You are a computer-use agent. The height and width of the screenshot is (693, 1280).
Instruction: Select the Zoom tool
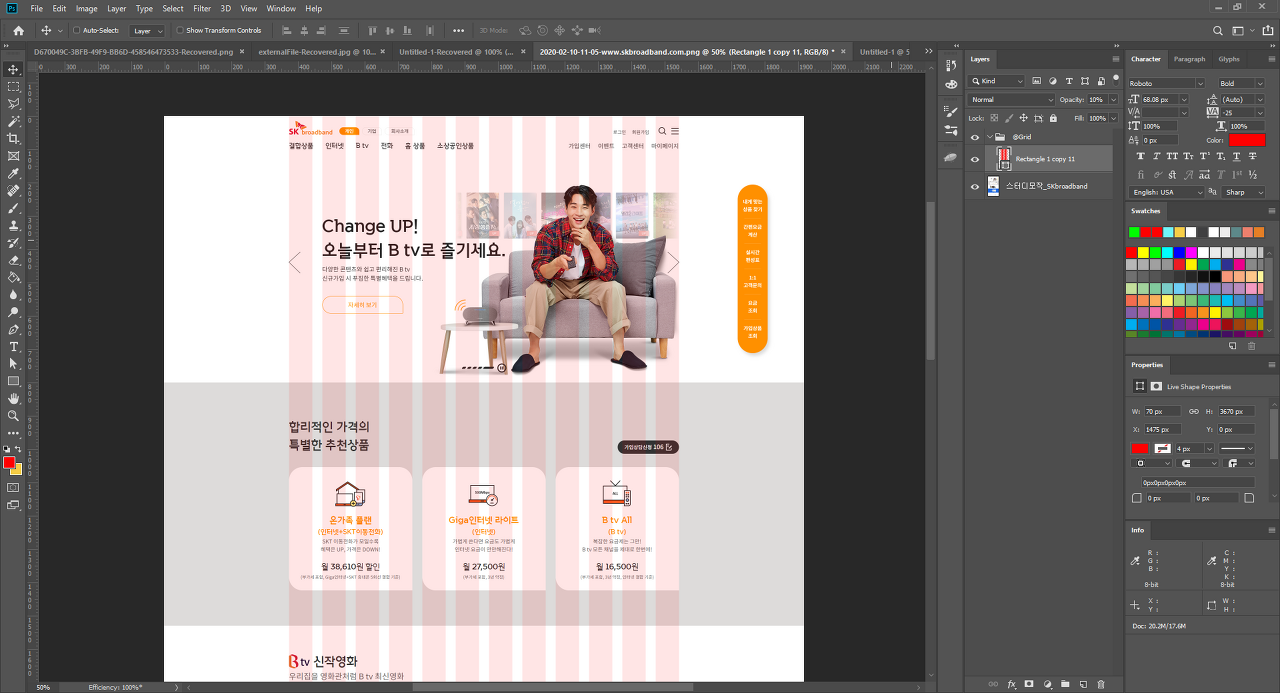tap(14, 415)
